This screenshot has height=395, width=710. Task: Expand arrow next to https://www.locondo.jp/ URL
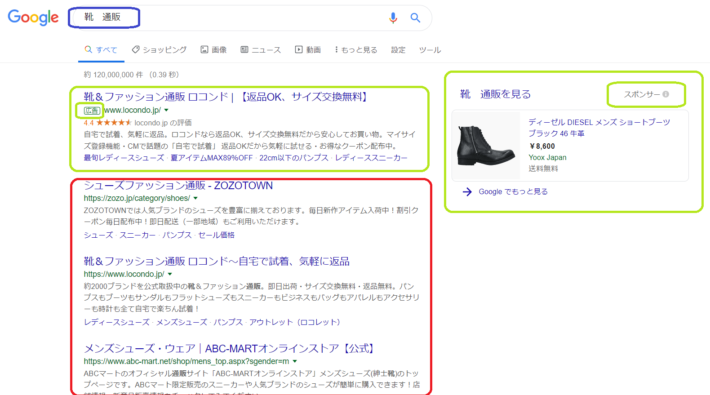[170, 275]
